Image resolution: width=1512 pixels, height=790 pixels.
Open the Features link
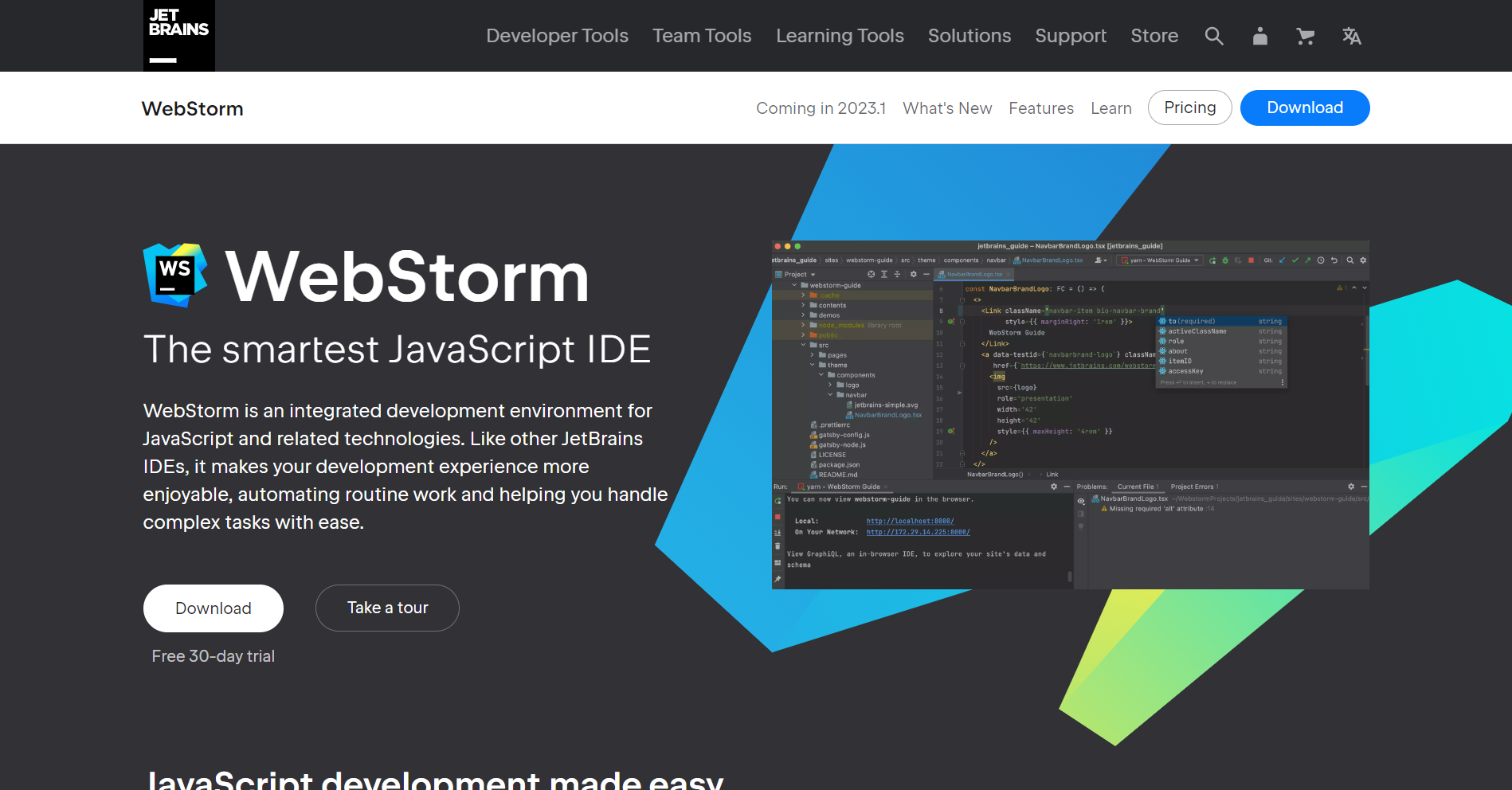tap(1041, 108)
